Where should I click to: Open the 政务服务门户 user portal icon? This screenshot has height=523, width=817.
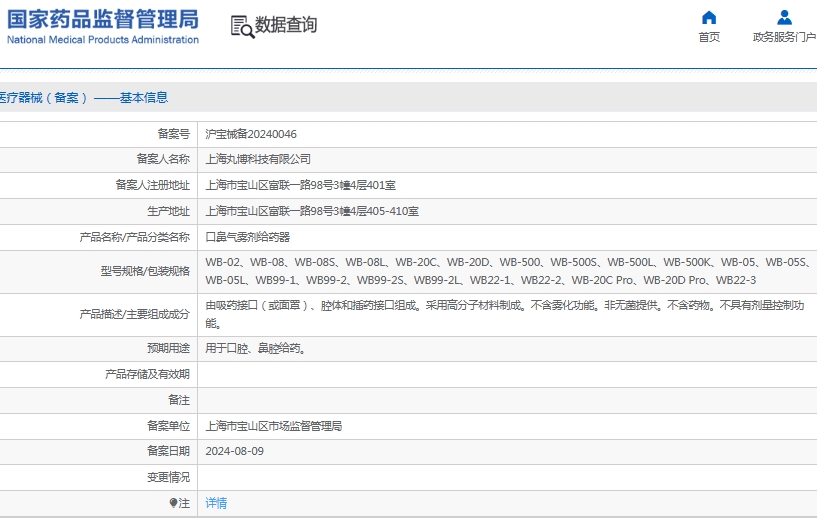(x=784, y=18)
